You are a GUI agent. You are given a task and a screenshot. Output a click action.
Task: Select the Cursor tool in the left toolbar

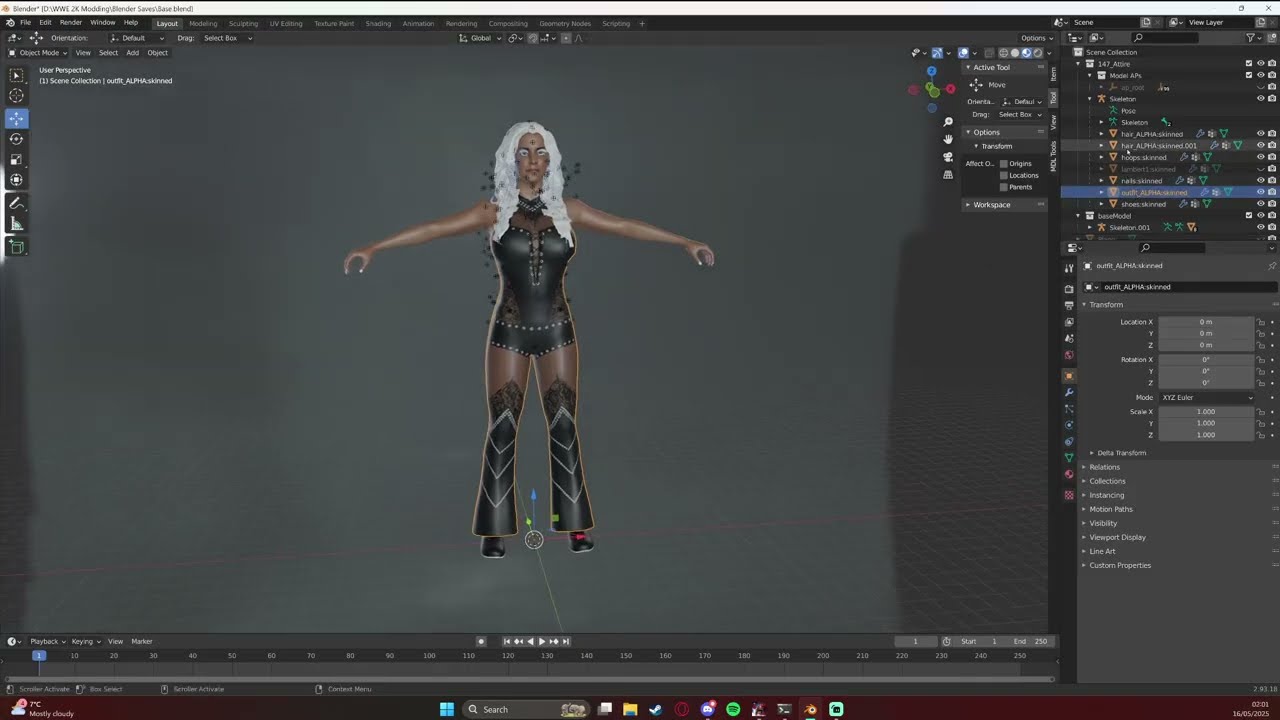(16, 96)
